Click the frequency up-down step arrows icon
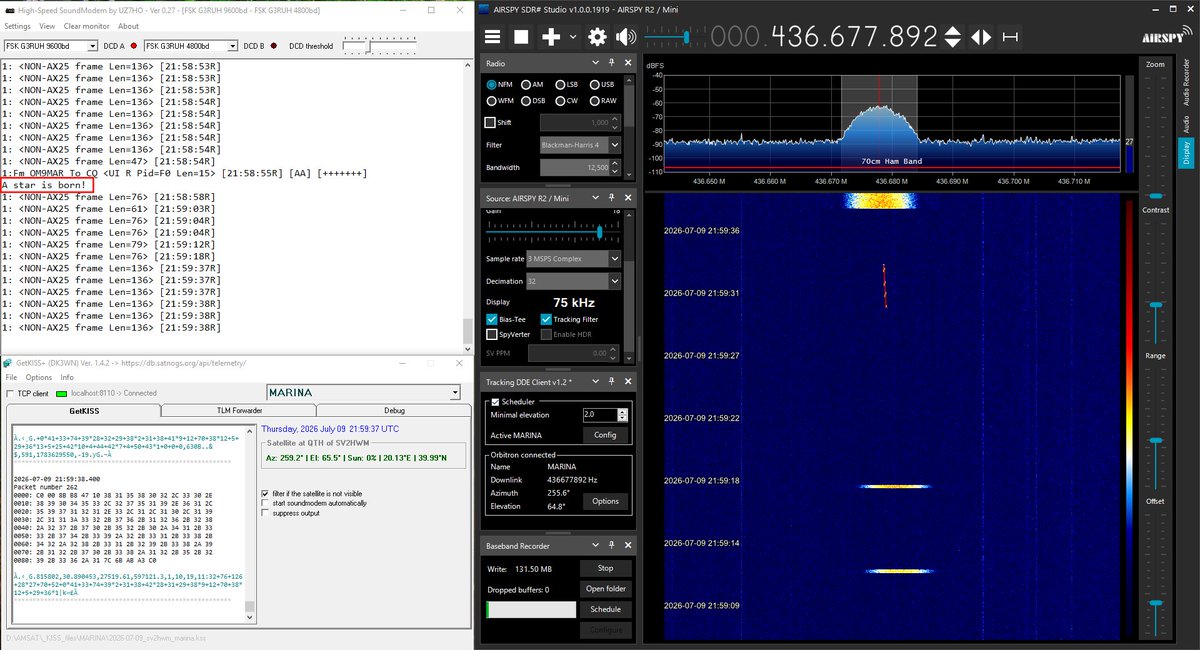The image size is (1200, 650). pyautogui.click(x=953, y=37)
